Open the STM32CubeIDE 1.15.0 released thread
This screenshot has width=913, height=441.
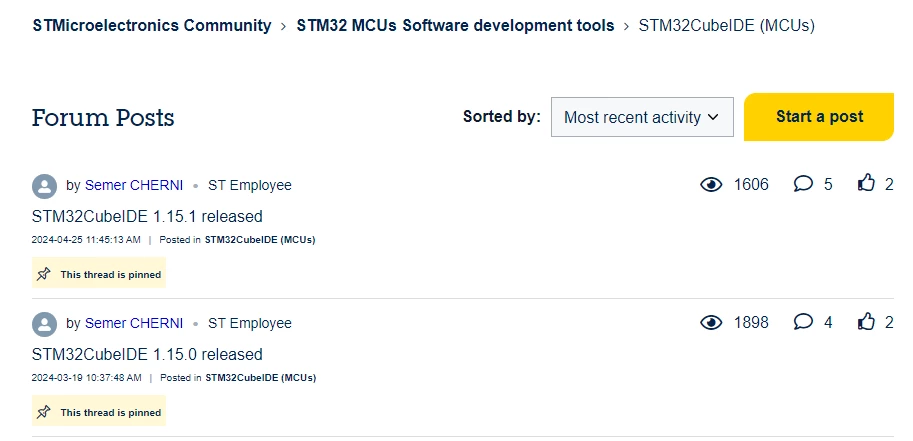147,355
